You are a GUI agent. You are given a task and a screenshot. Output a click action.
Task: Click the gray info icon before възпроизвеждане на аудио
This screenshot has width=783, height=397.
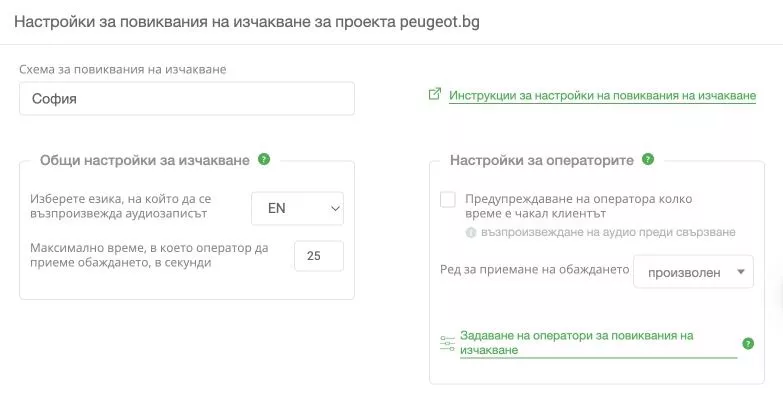[470, 233]
